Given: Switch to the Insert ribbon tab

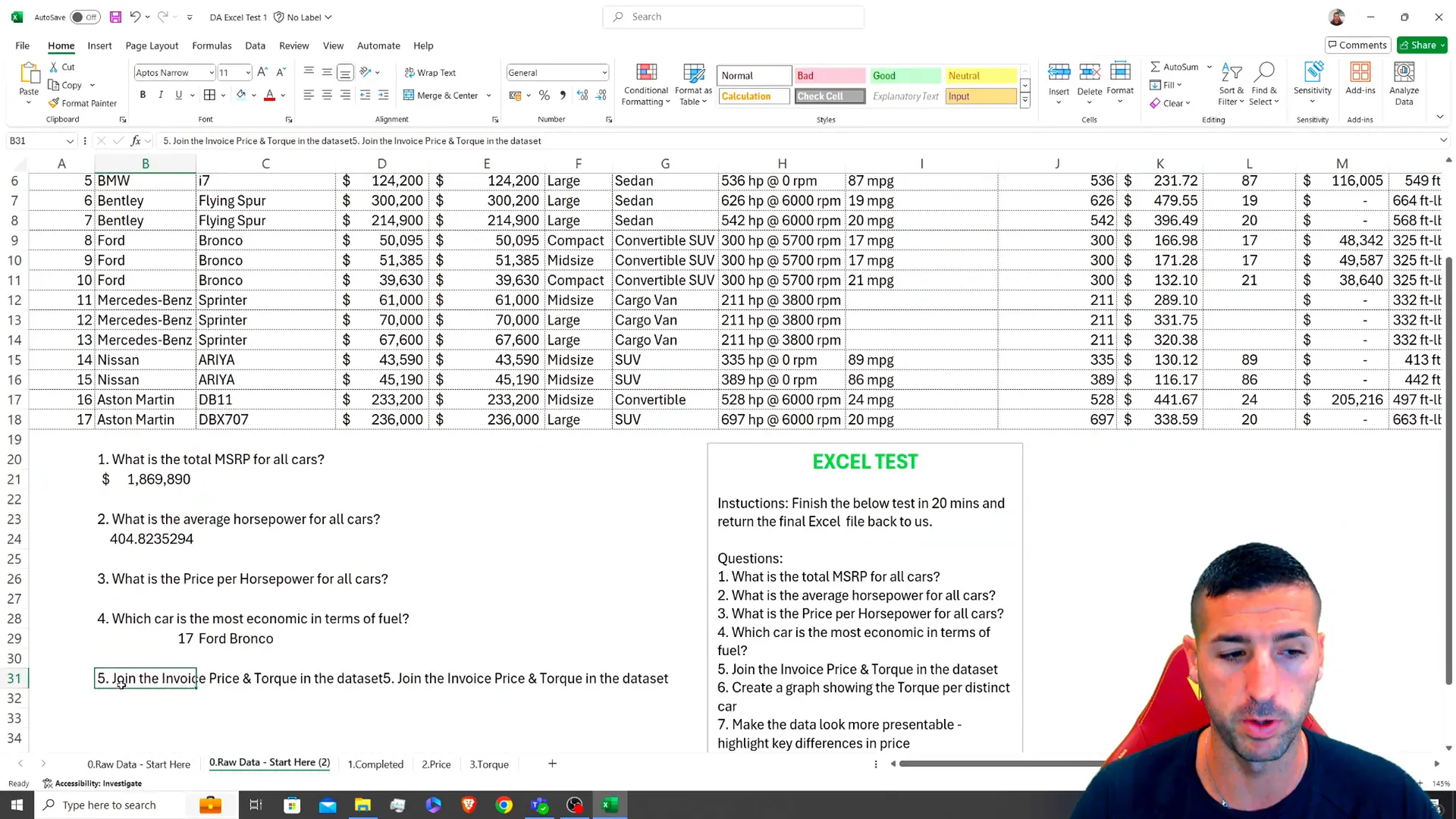Looking at the screenshot, I should (99, 45).
